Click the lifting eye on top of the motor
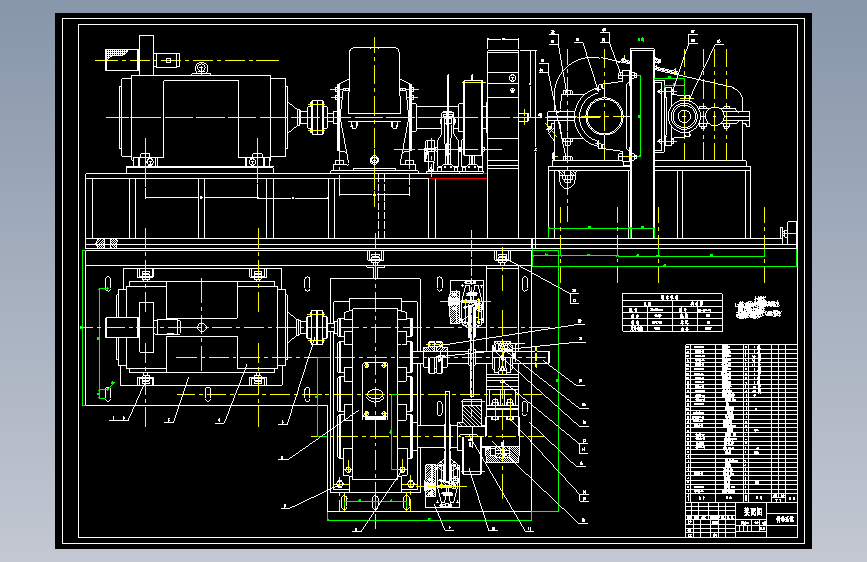Viewport: 867px width, 562px height. pos(202,69)
